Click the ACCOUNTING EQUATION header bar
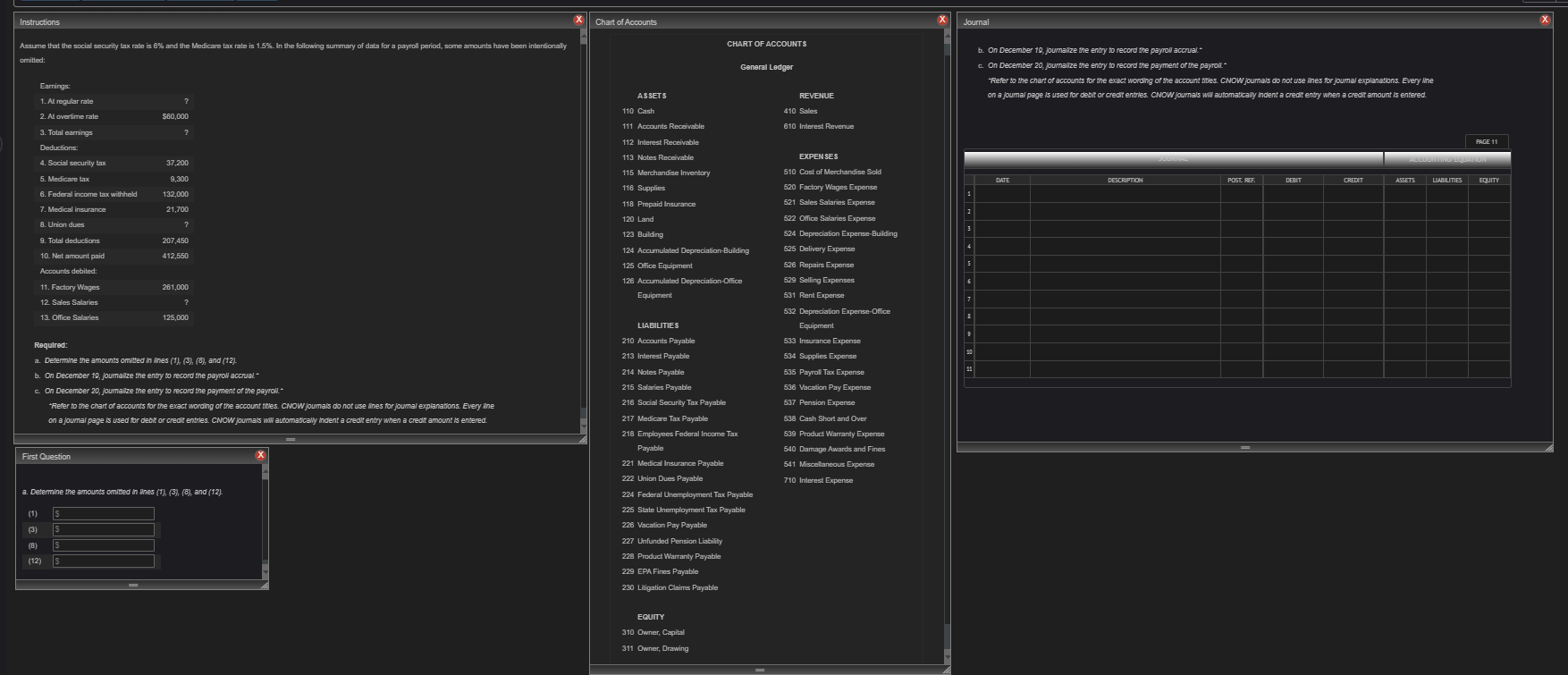 1447,159
